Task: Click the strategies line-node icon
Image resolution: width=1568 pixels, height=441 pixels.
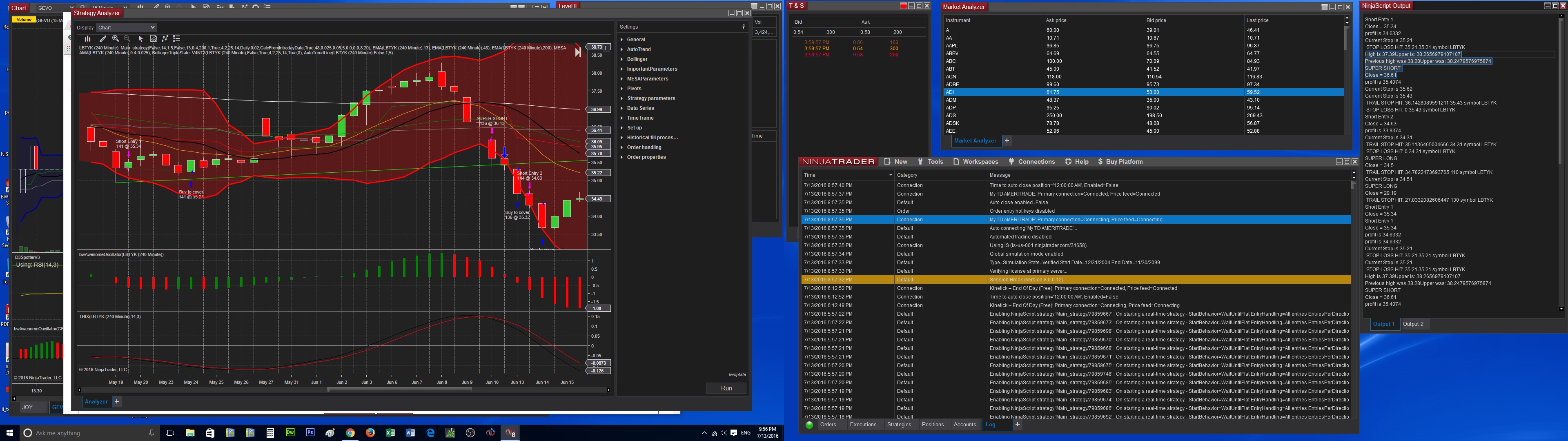Action: tap(165, 38)
